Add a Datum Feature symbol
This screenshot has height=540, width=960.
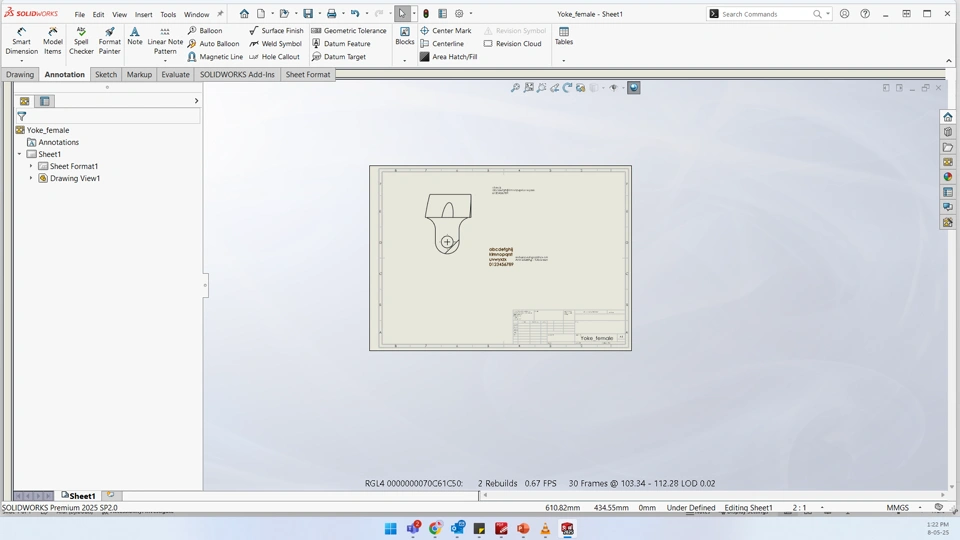coord(341,43)
